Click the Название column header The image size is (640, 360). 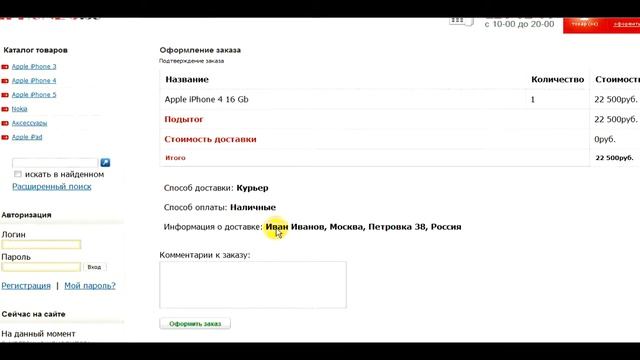pos(187,80)
